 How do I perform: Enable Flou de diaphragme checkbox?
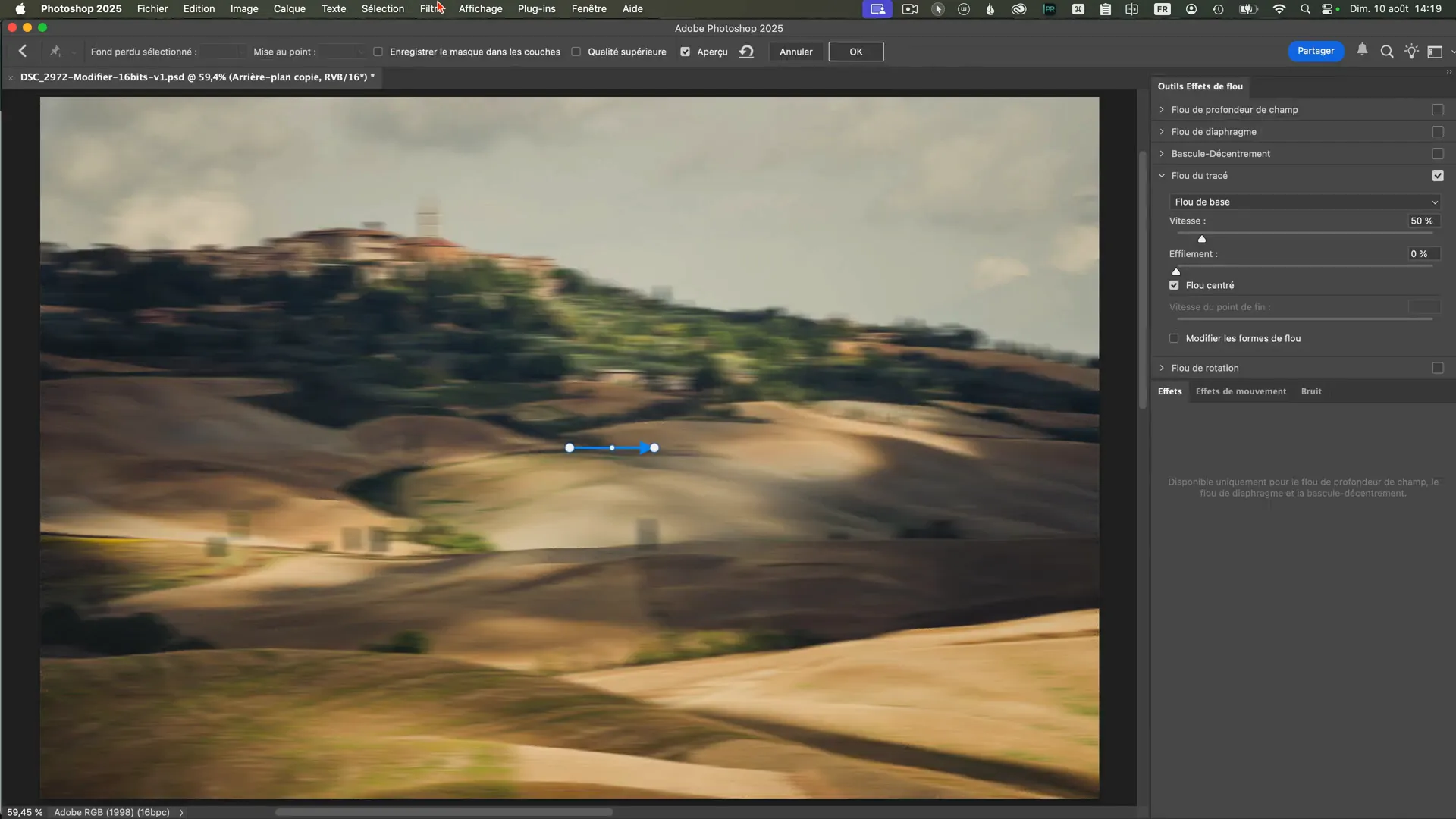click(1437, 131)
